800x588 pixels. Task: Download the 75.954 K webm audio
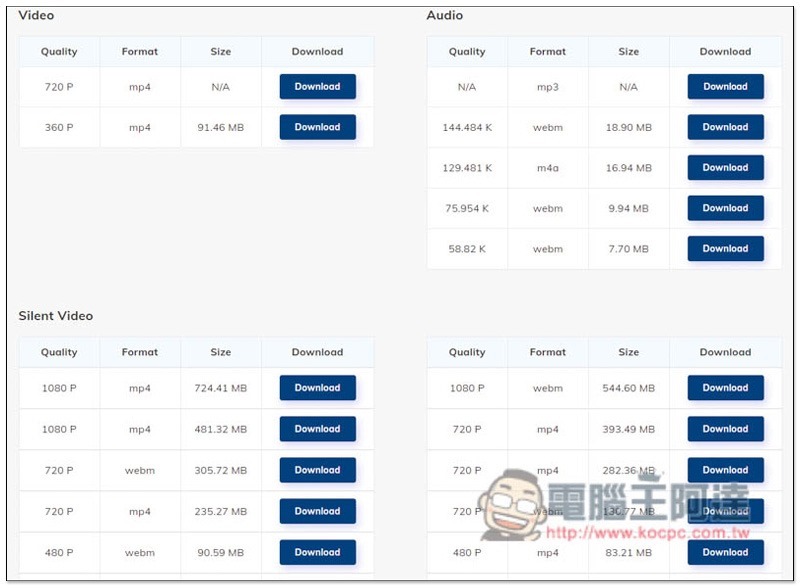tap(726, 208)
